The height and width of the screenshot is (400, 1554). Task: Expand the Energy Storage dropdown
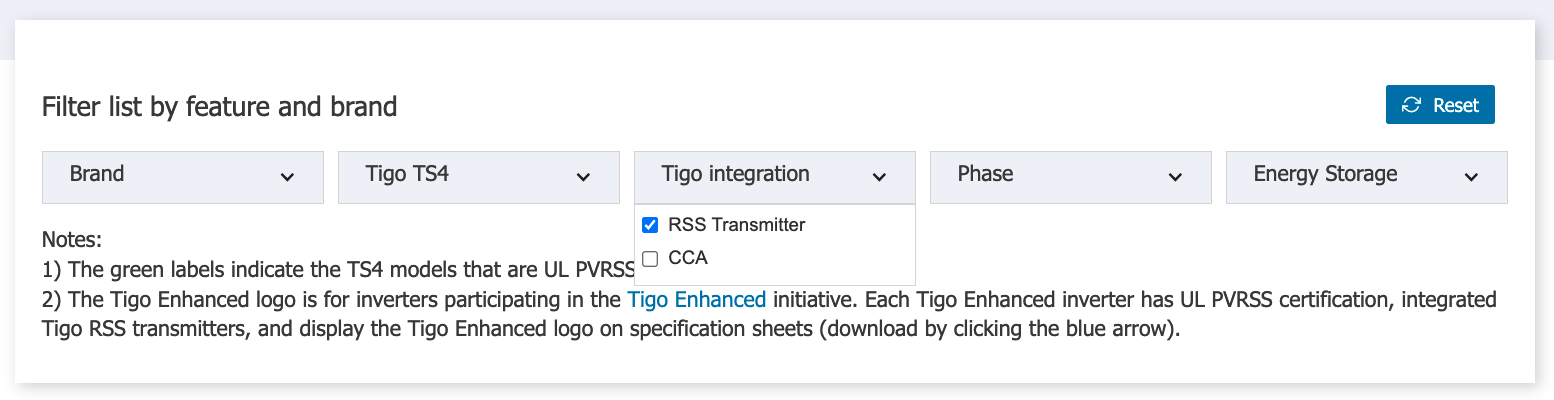pos(1367,177)
